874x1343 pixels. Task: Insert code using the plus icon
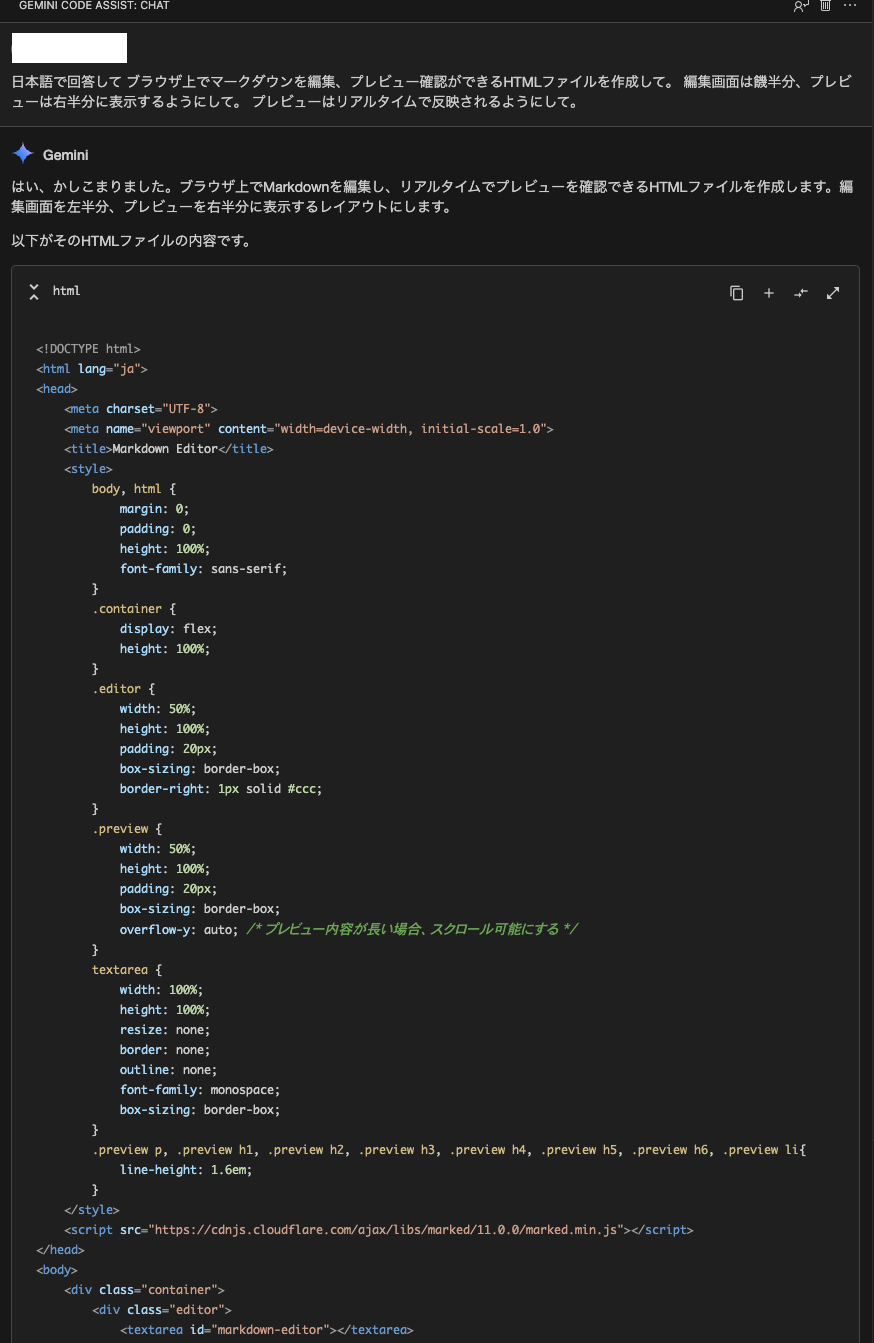tap(769, 293)
